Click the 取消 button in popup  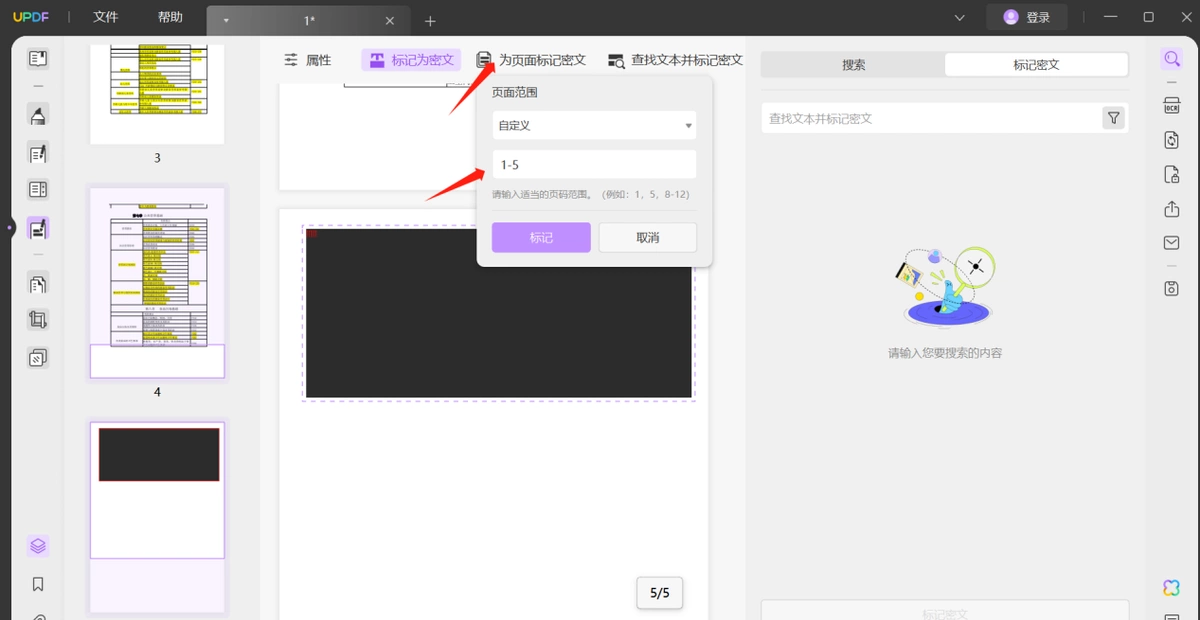(x=648, y=238)
